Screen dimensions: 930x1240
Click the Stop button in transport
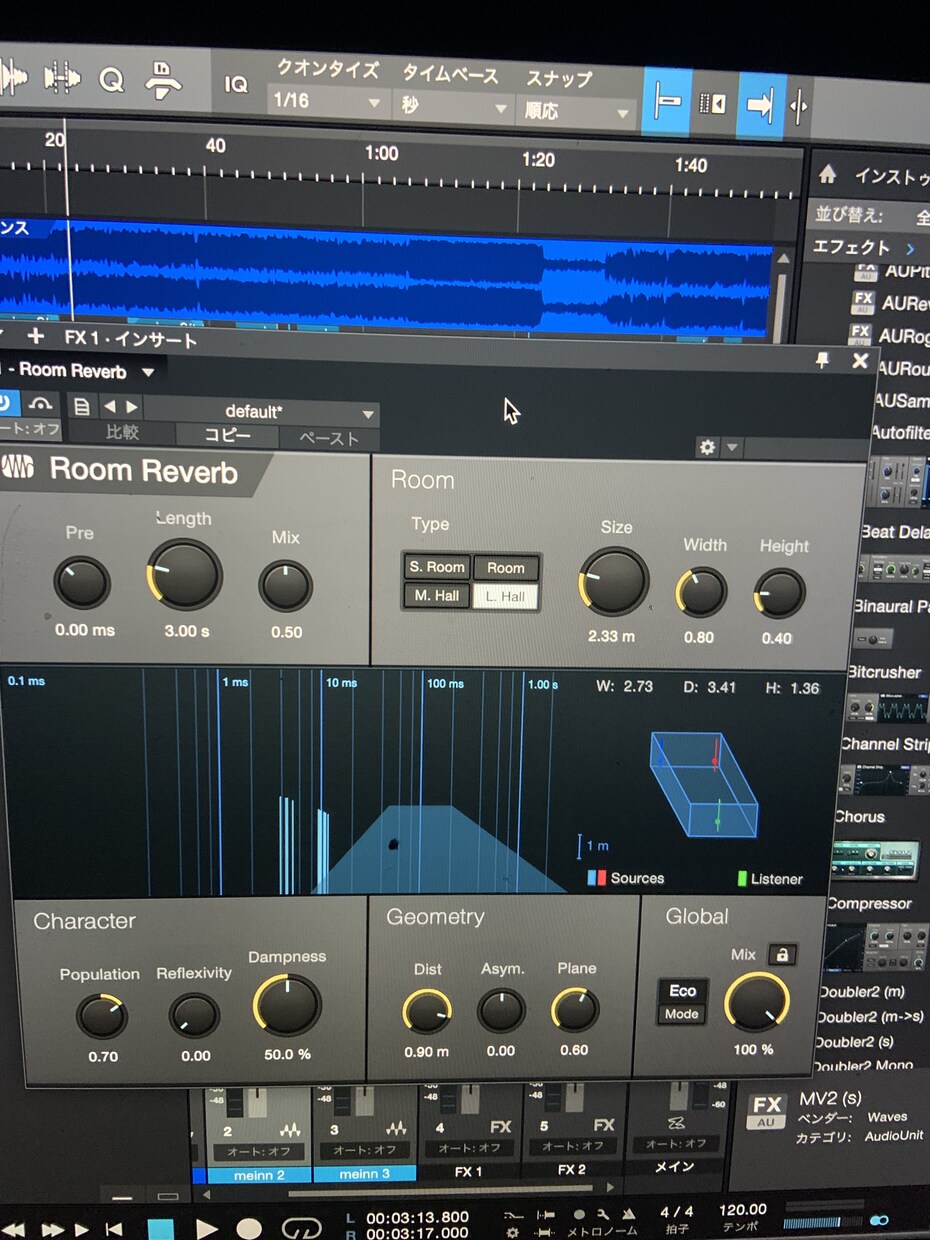160,1229
